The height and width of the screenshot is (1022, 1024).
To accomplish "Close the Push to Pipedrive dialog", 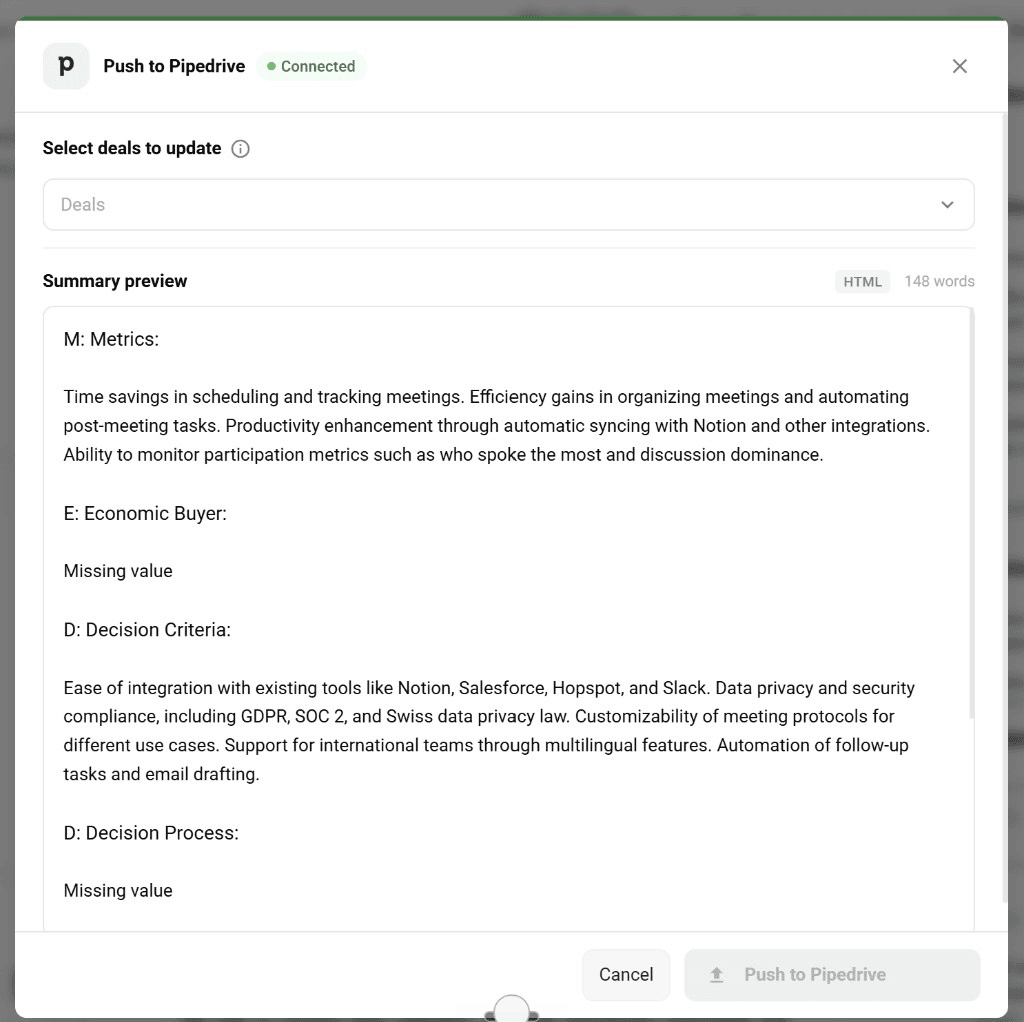I will [x=959, y=66].
